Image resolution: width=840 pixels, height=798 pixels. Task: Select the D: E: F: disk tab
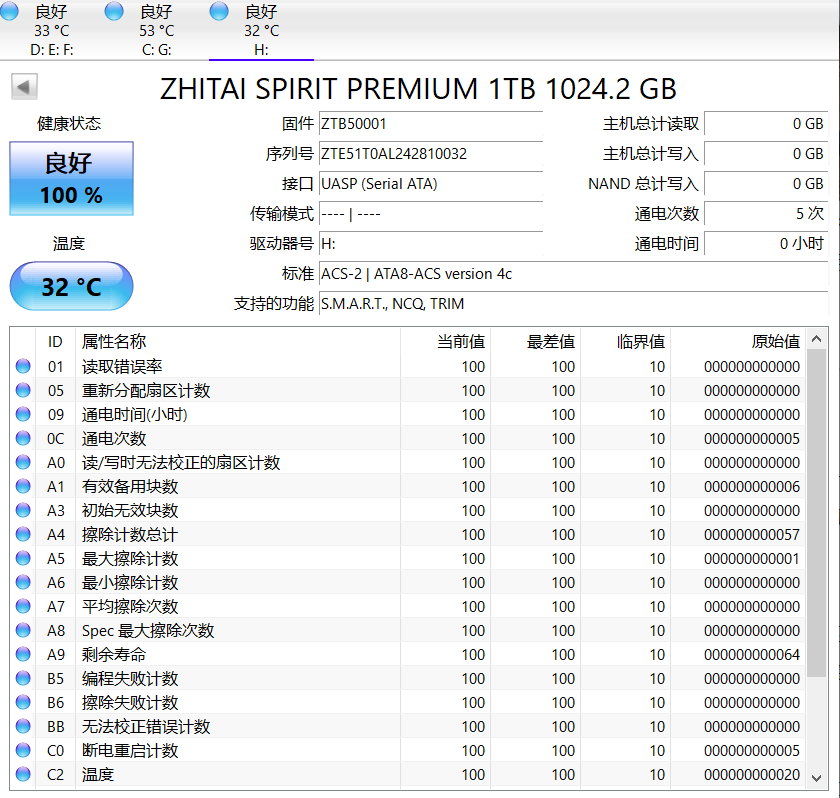(x=51, y=30)
